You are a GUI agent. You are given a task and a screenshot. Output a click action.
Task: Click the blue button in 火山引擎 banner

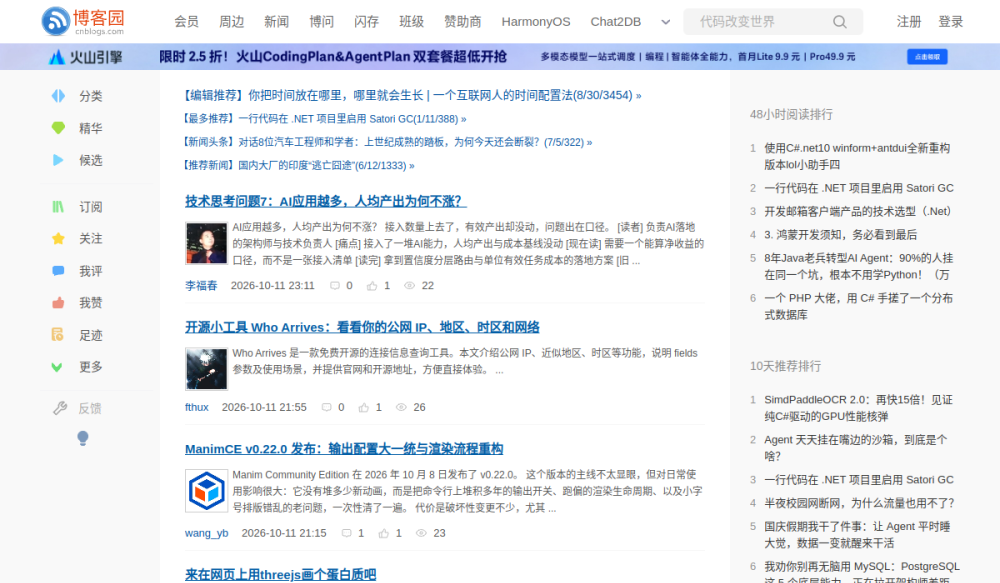(x=927, y=57)
